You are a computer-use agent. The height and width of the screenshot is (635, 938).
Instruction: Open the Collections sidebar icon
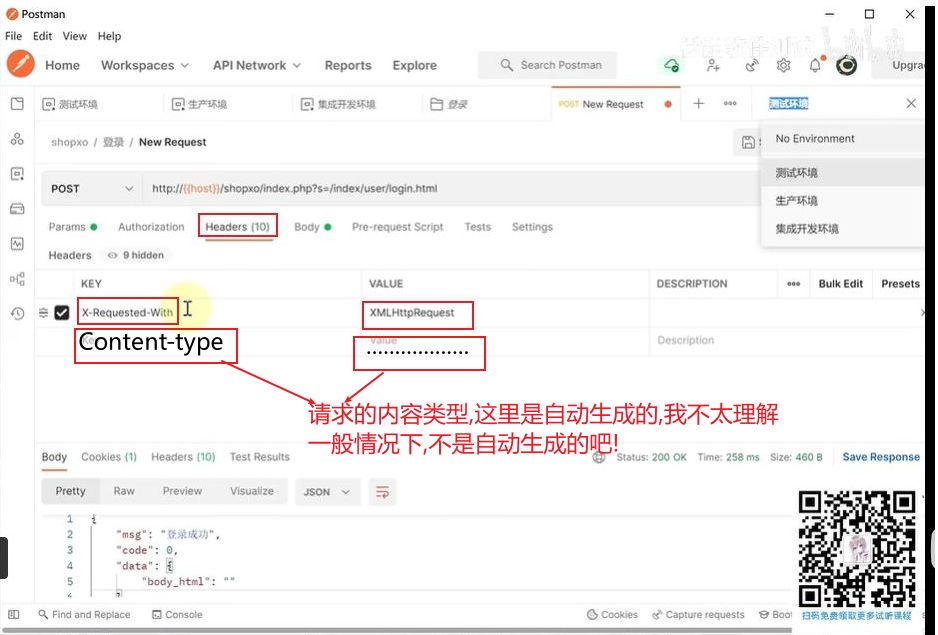click(17, 104)
